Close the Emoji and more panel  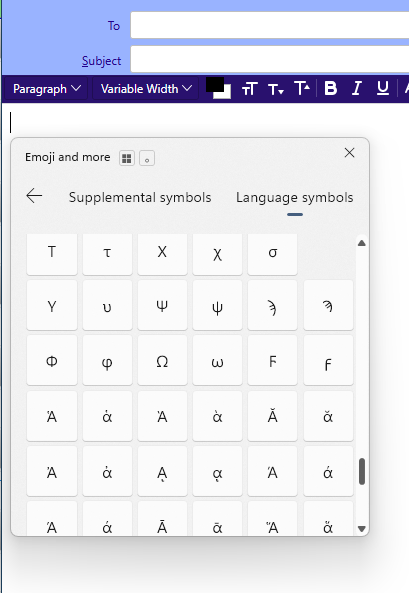[x=350, y=153]
